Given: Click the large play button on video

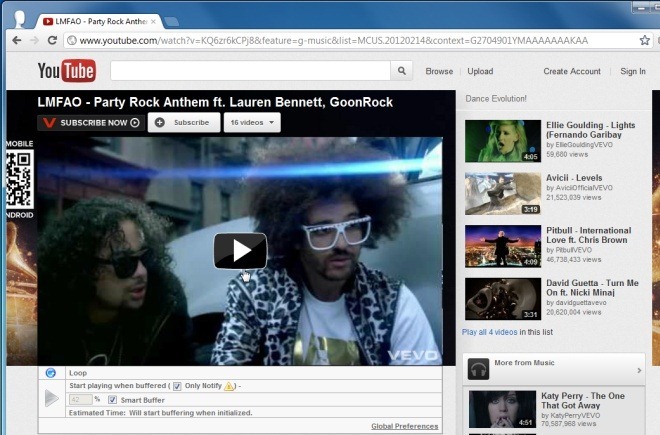Looking at the screenshot, I should (240, 251).
